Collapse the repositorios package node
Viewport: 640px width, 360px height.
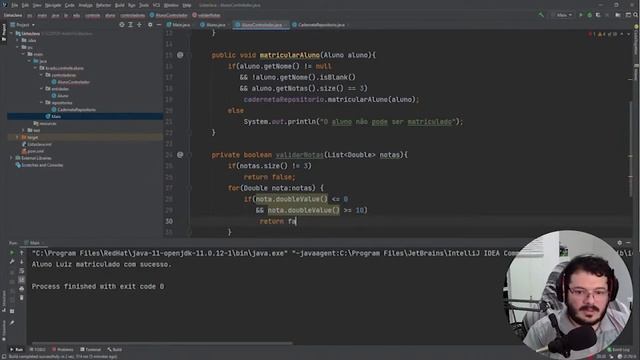[42, 102]
